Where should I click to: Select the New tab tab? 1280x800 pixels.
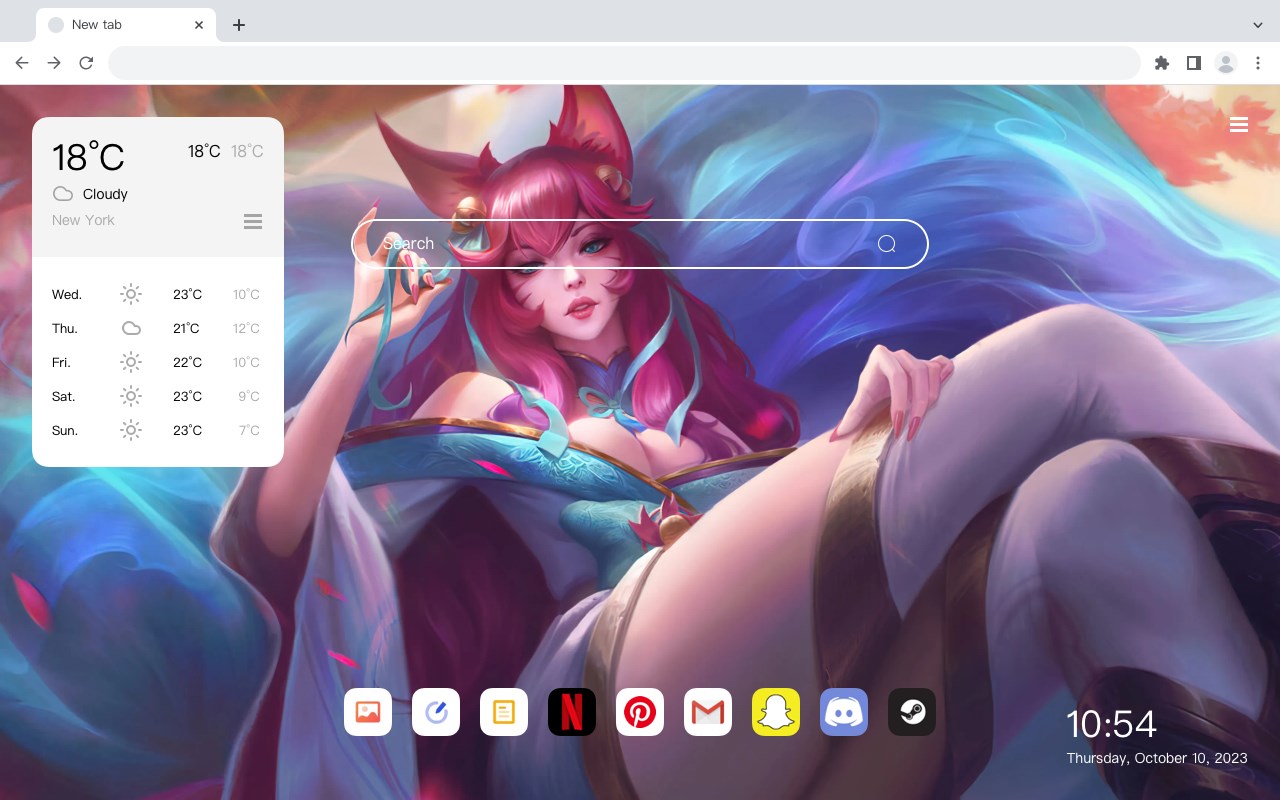coord(126,25)
